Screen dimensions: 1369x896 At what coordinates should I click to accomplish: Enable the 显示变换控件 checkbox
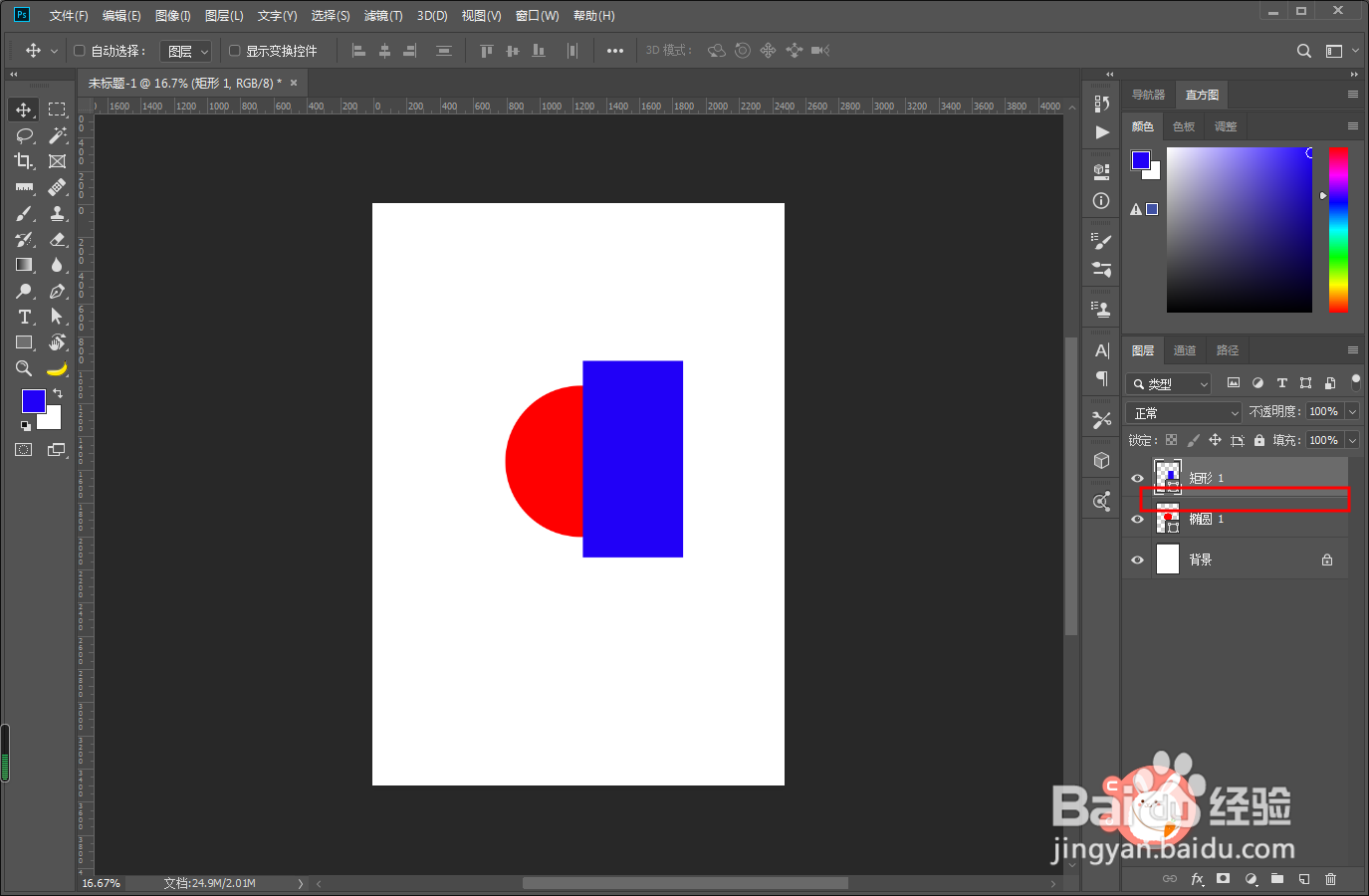[235, 51]
